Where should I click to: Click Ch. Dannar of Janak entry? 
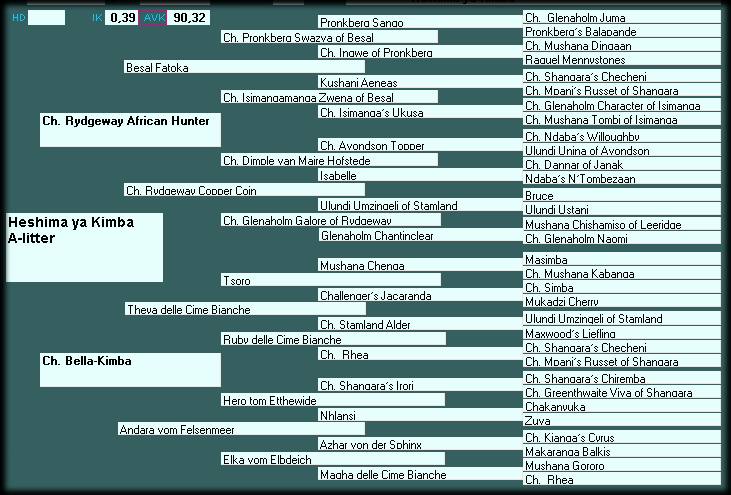click(x=622, y=164)
